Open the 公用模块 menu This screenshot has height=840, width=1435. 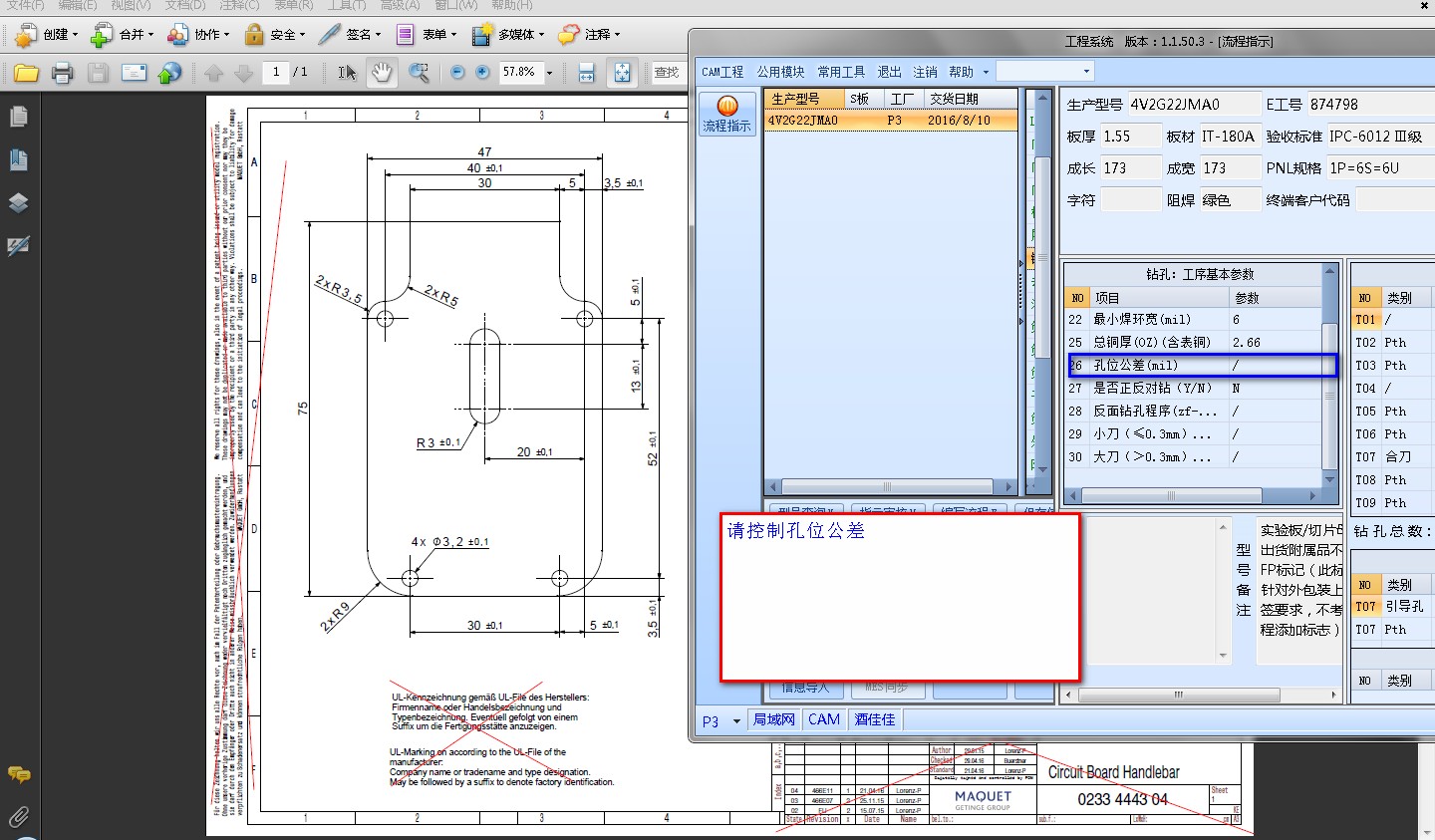click(780, 72)
